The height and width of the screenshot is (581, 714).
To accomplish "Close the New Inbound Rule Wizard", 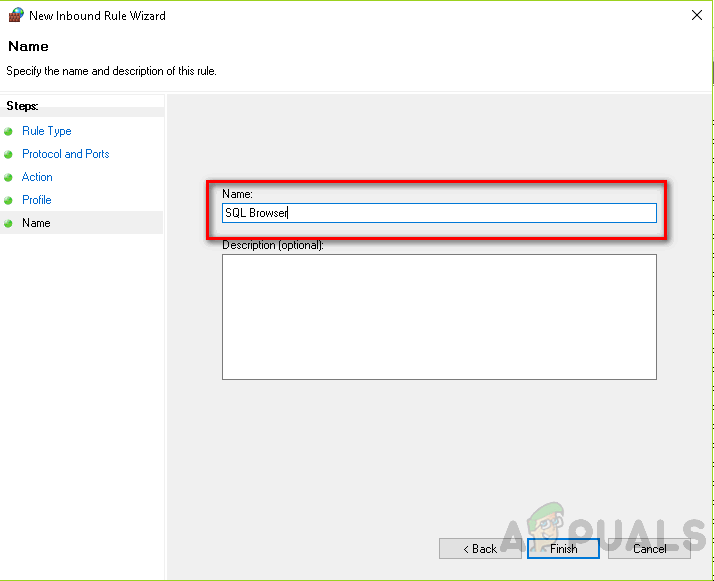I will [x=696, y=15].
